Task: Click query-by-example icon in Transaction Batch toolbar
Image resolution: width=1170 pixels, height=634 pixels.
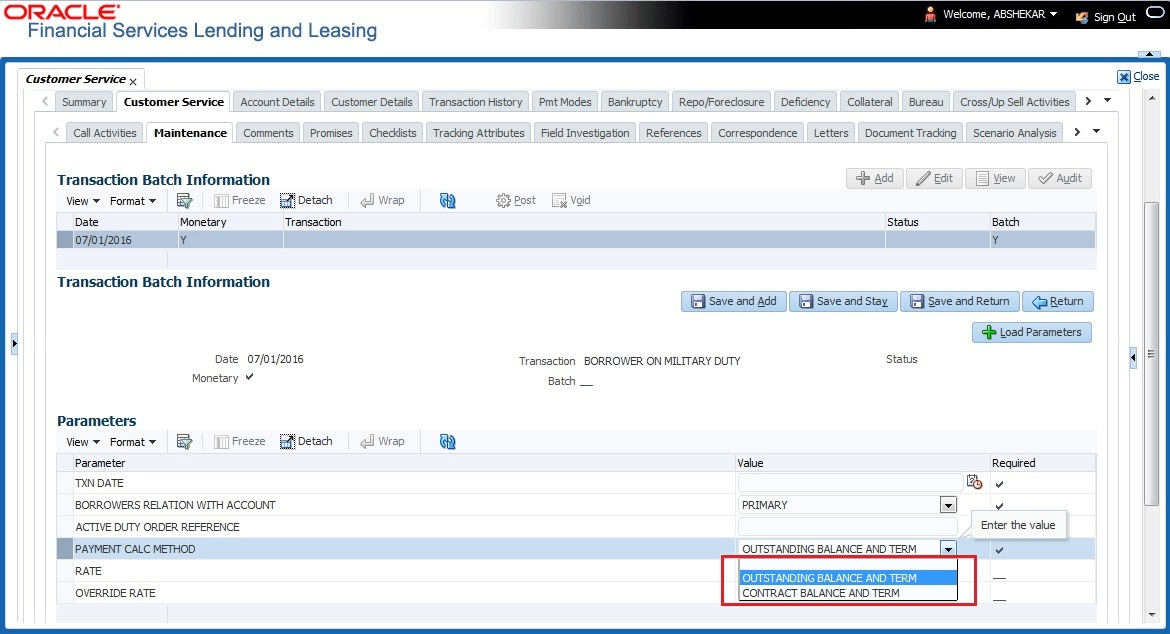Action: pyautogui.click(x=184, y=200)
